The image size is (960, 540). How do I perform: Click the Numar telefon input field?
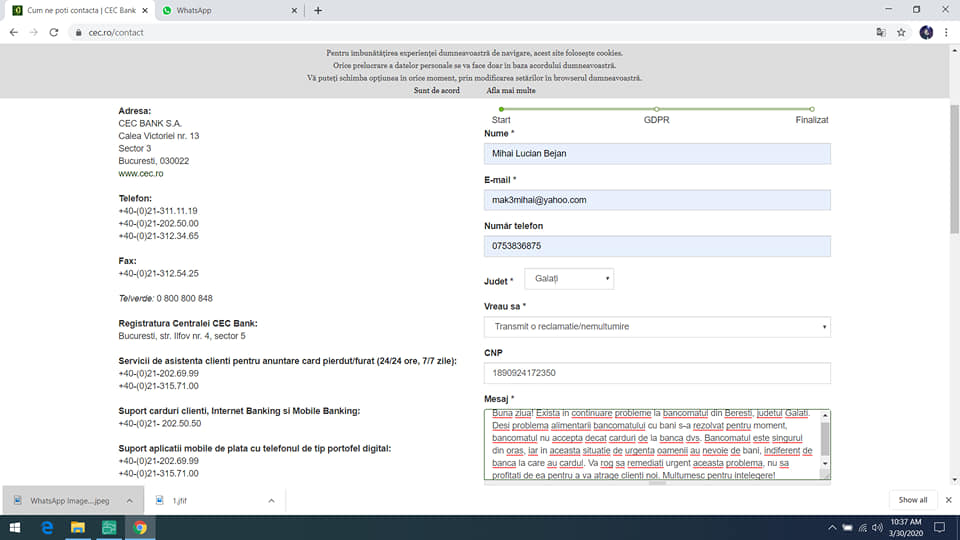click(657, 246)
